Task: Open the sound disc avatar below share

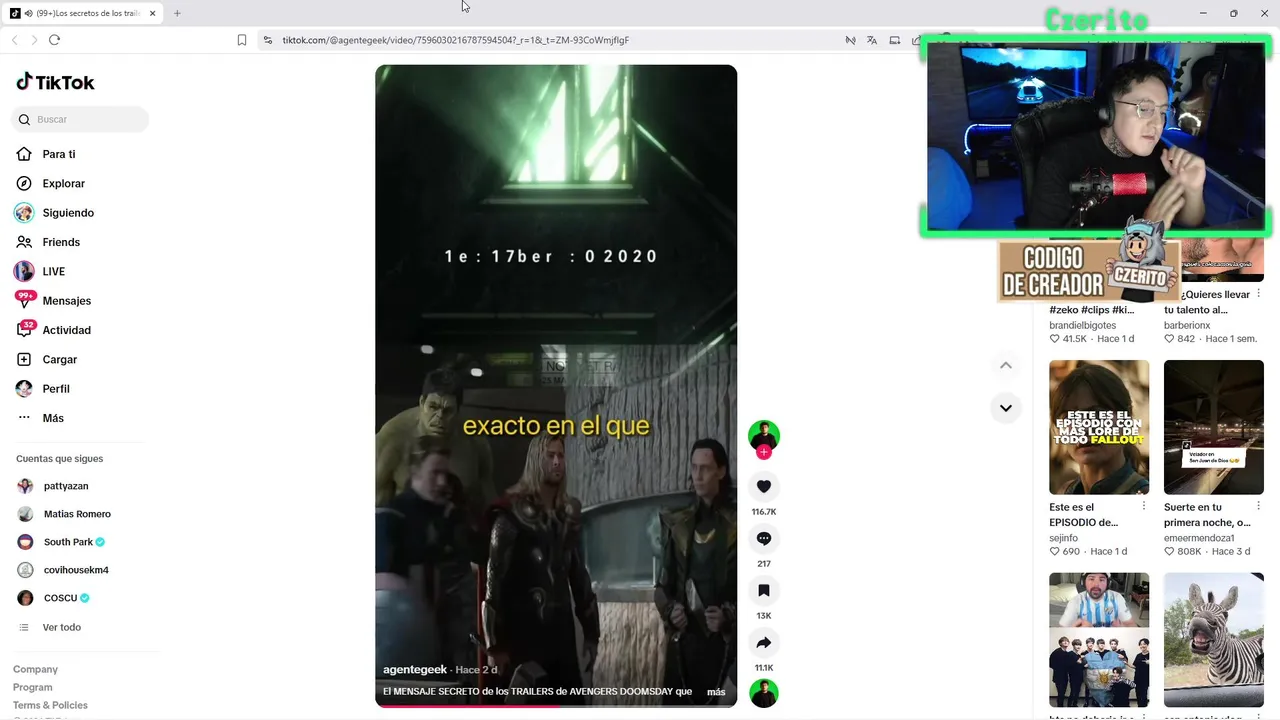Action: tap(764, 693)
